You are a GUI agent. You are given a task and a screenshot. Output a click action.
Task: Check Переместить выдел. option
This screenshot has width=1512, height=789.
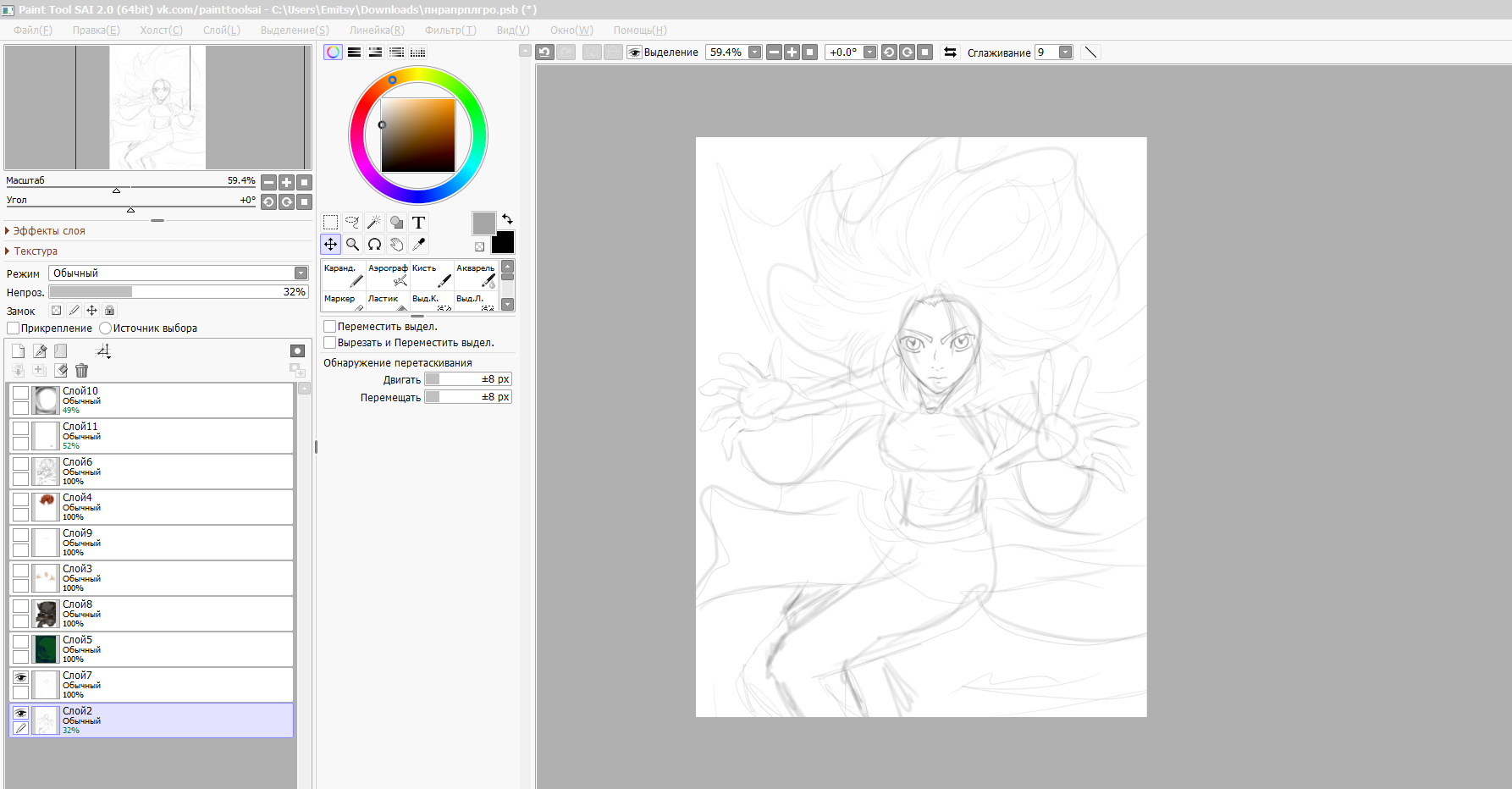[330, 327]
